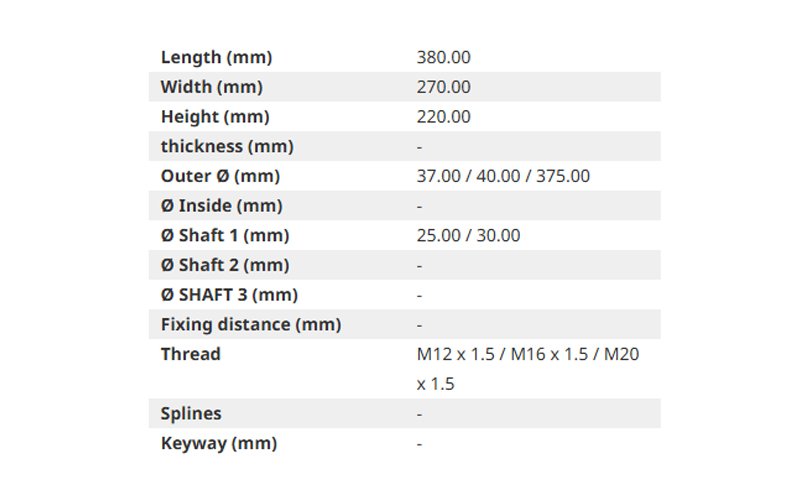The width and height of the screenshot is (800, 500).
Task: Click the Ø SHAFT 3 (mm) label
Action: [x=229, y=294]
